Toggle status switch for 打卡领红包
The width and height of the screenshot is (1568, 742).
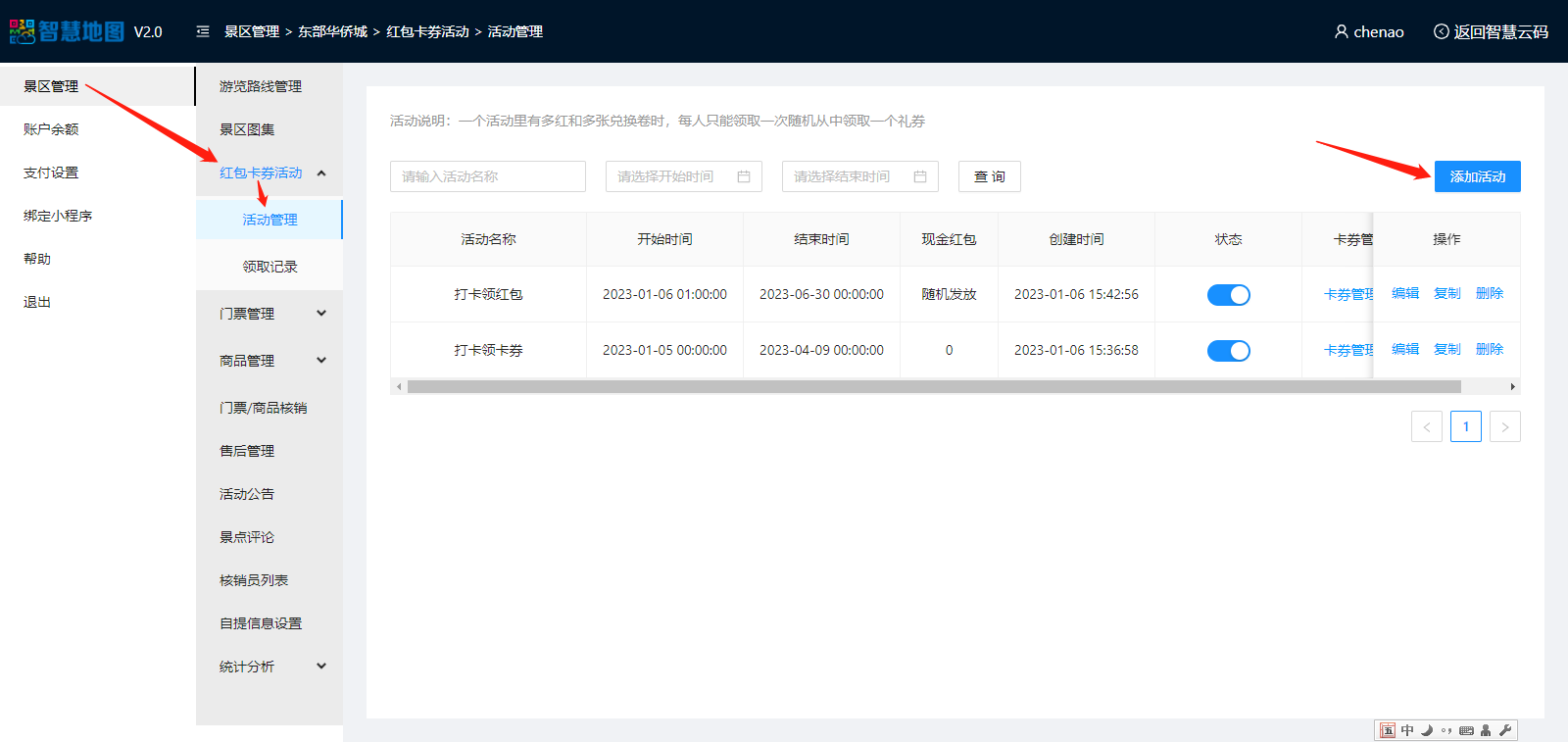click(x=1228, y=295)
